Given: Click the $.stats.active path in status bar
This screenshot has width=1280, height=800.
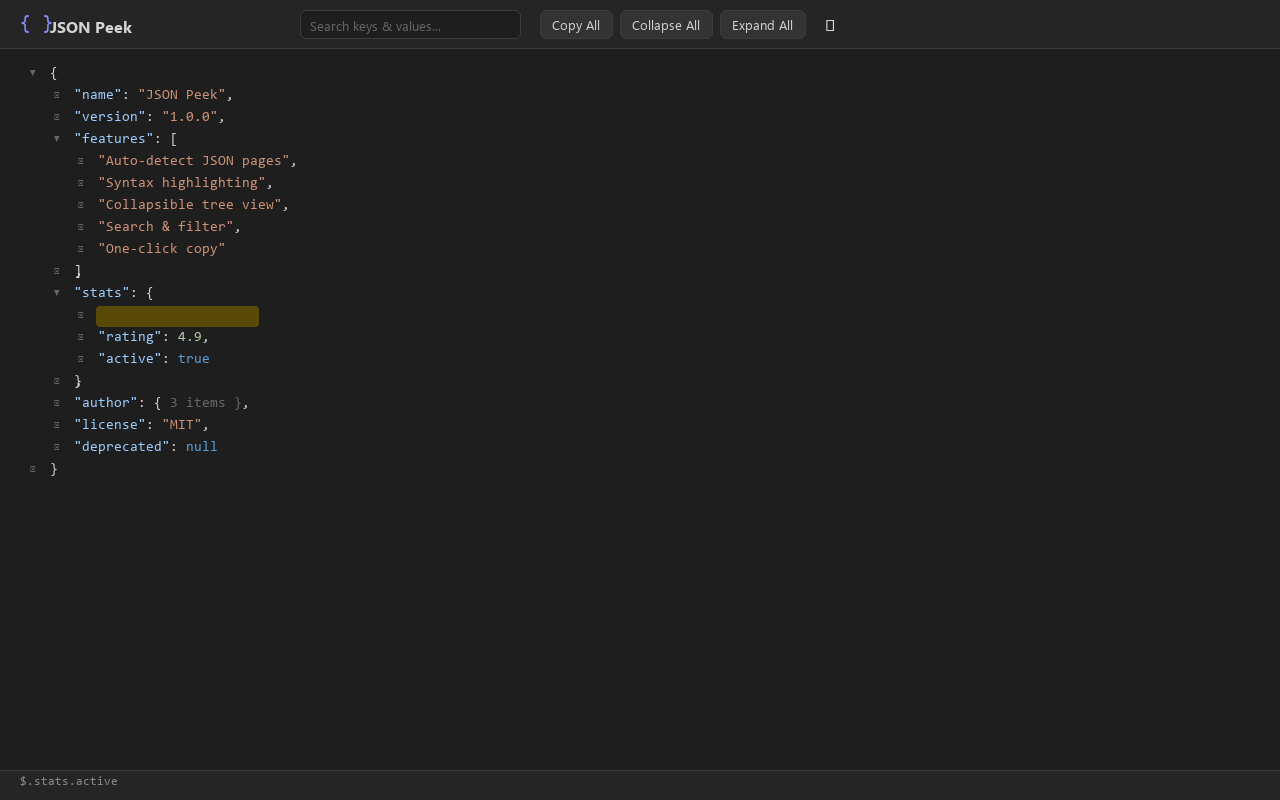Looking at the screenshot, I should pos(69,781).
